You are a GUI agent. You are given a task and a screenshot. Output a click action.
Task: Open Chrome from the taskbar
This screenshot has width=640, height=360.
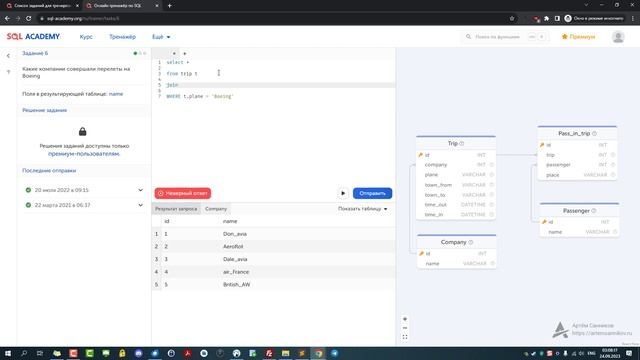pos(318,353)
